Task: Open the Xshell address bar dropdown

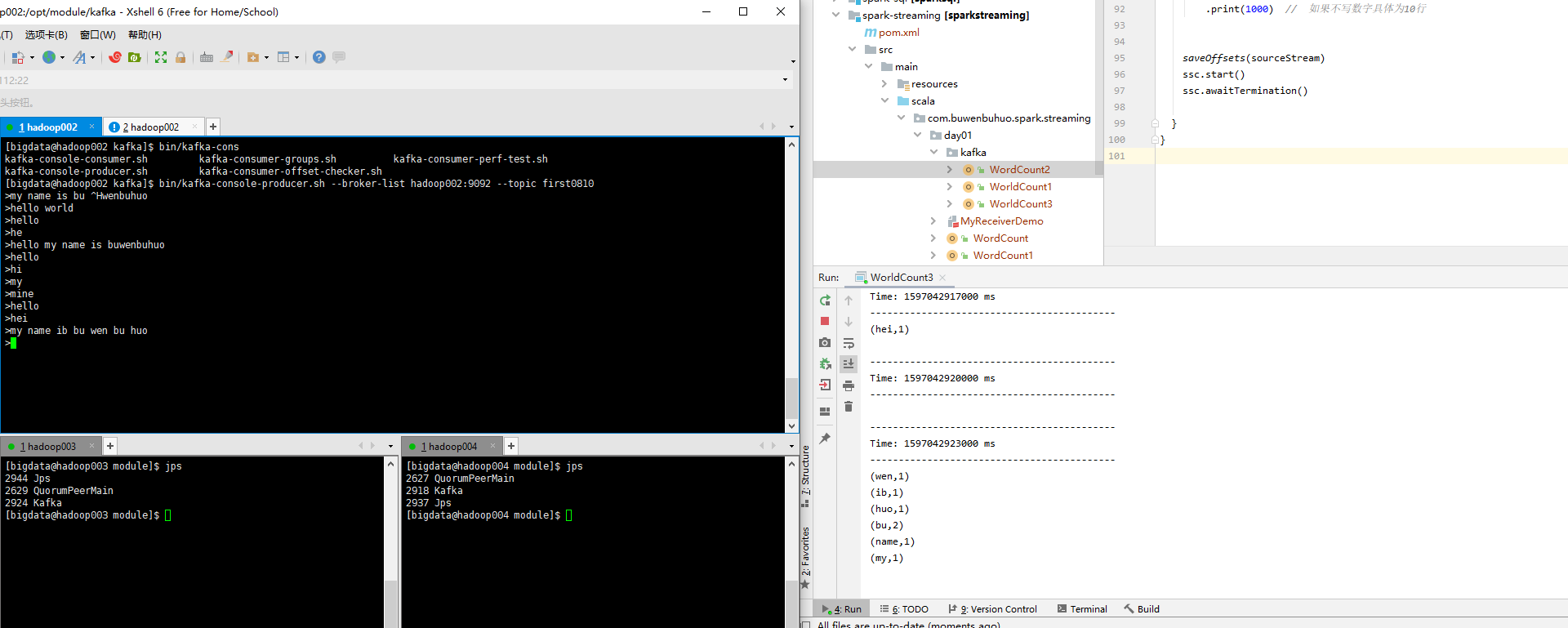Action: click(785, 80)
